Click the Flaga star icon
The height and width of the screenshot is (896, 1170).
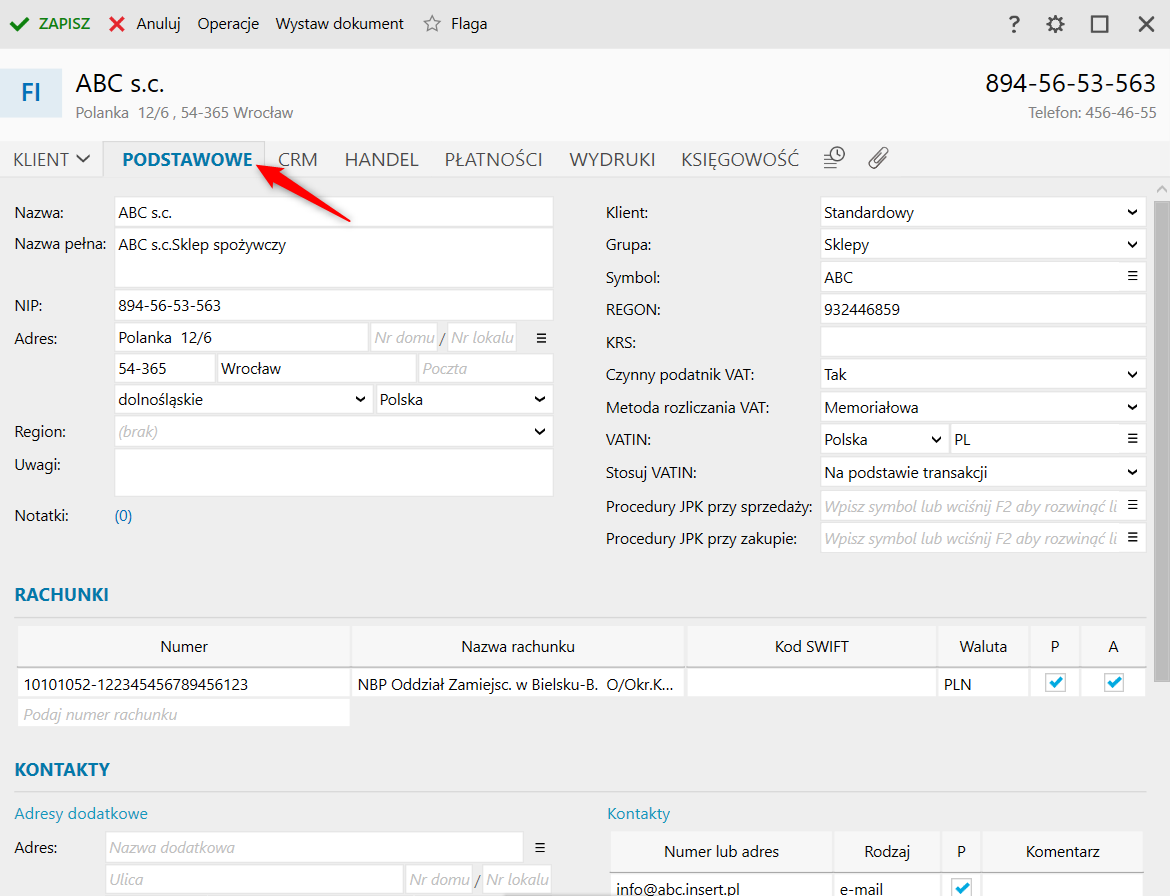(432, 24)
